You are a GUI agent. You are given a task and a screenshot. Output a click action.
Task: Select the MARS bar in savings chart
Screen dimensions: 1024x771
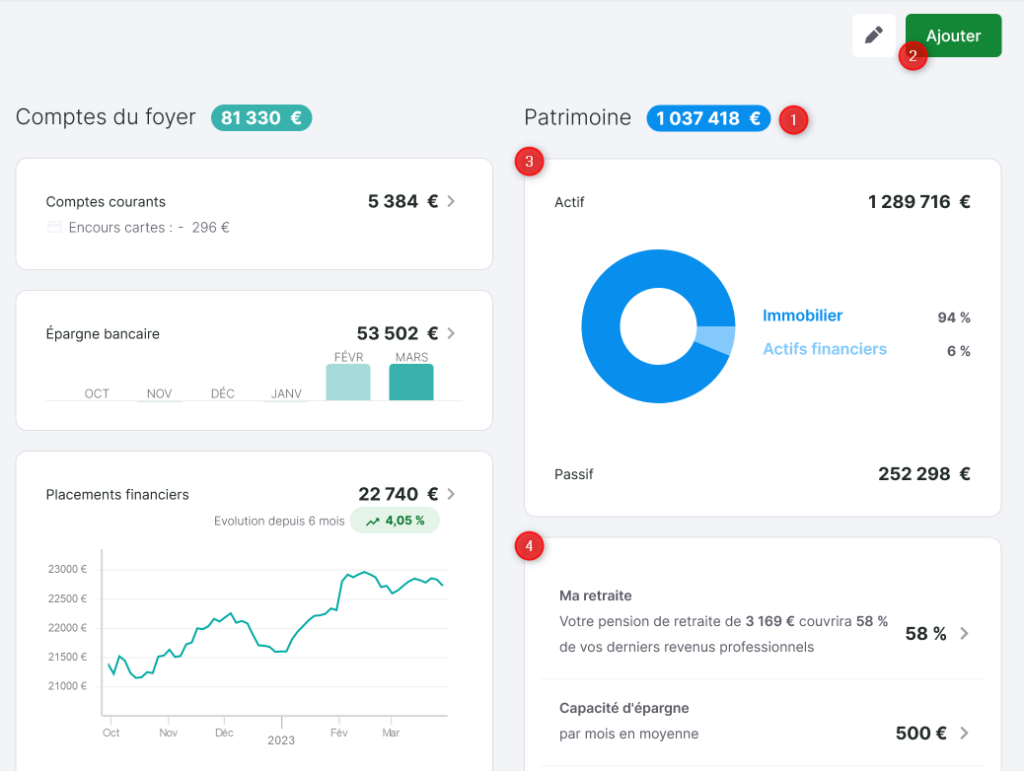pos(411,382)
